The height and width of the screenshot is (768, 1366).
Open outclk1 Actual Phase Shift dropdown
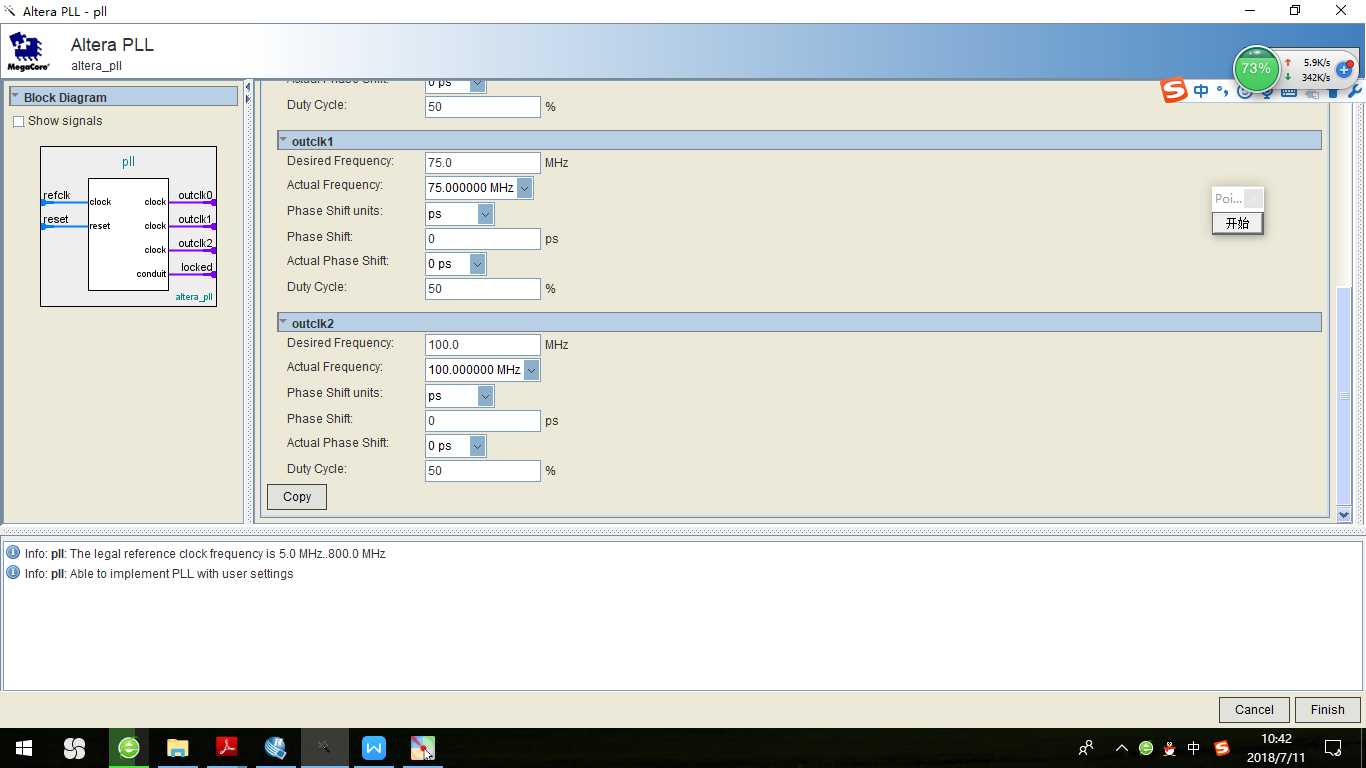477,264
